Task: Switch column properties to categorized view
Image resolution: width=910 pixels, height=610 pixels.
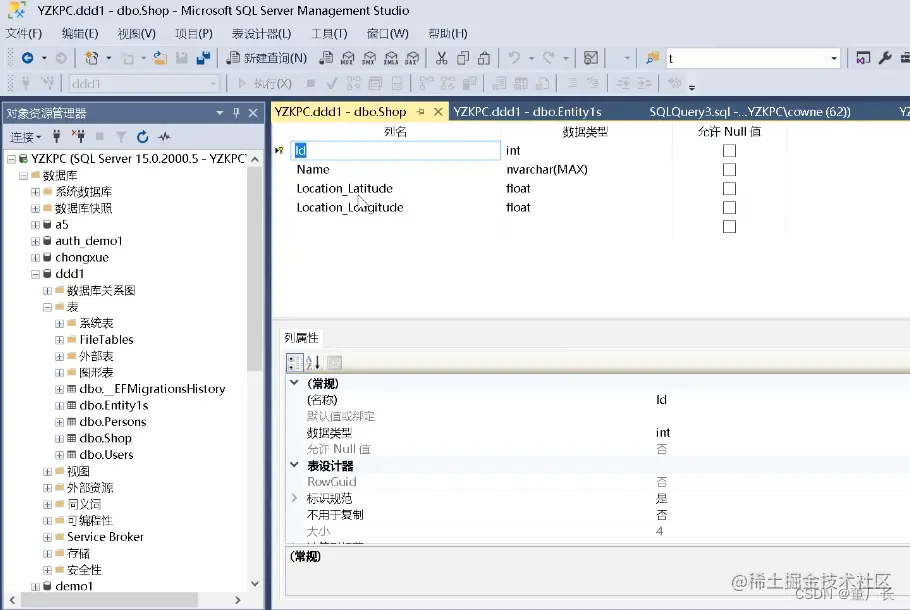Action: [x=294, y=363]
